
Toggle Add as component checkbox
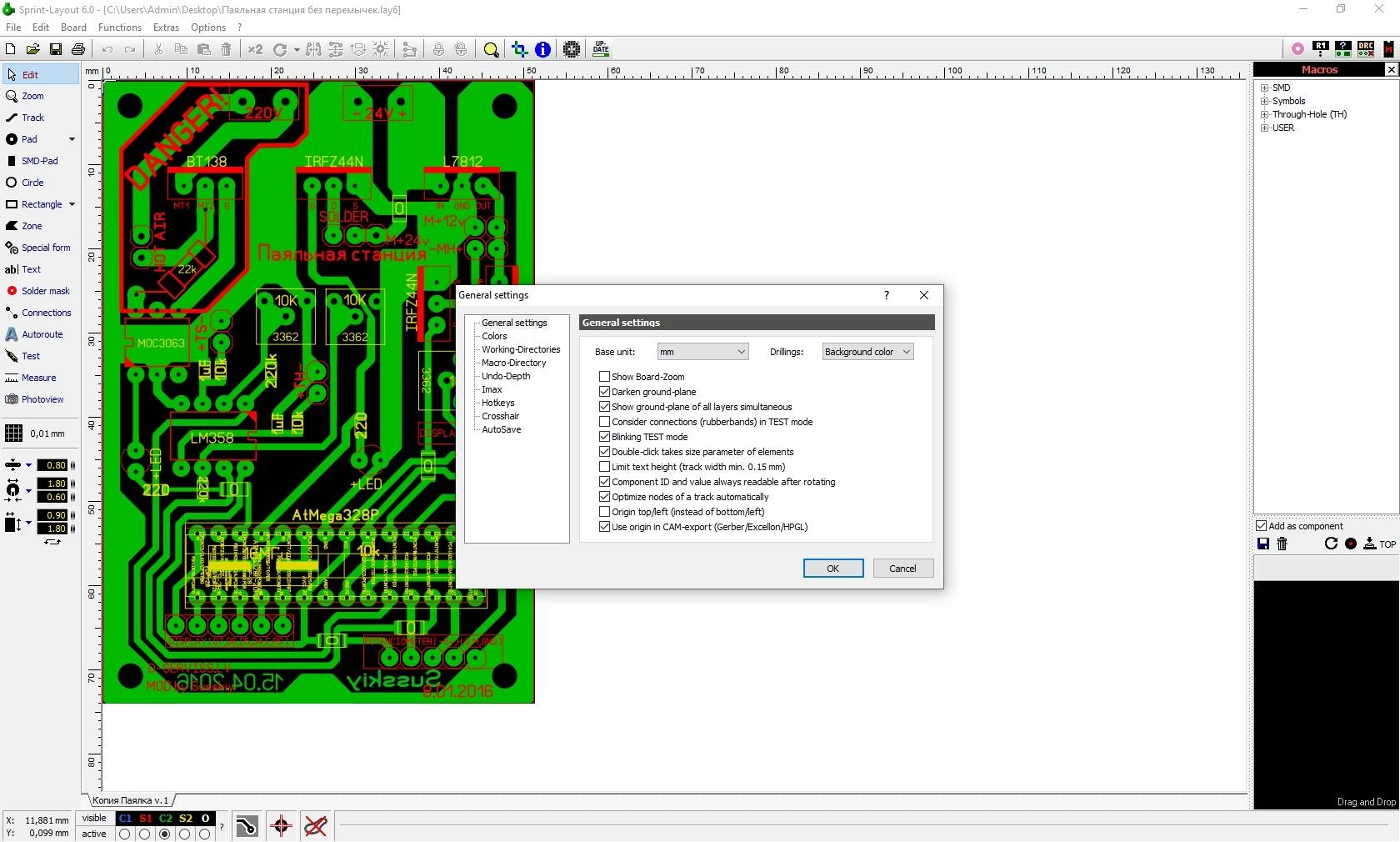[x=1262, y=526]
